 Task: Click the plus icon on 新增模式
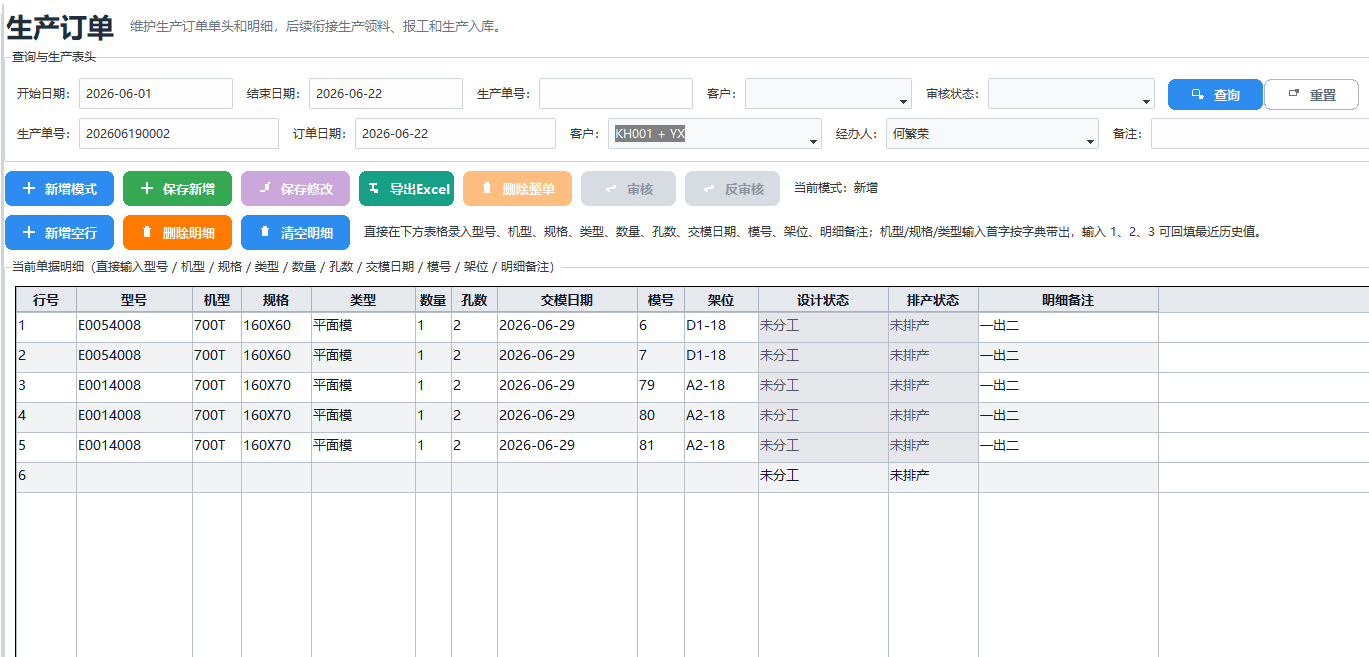pos(29,188)
